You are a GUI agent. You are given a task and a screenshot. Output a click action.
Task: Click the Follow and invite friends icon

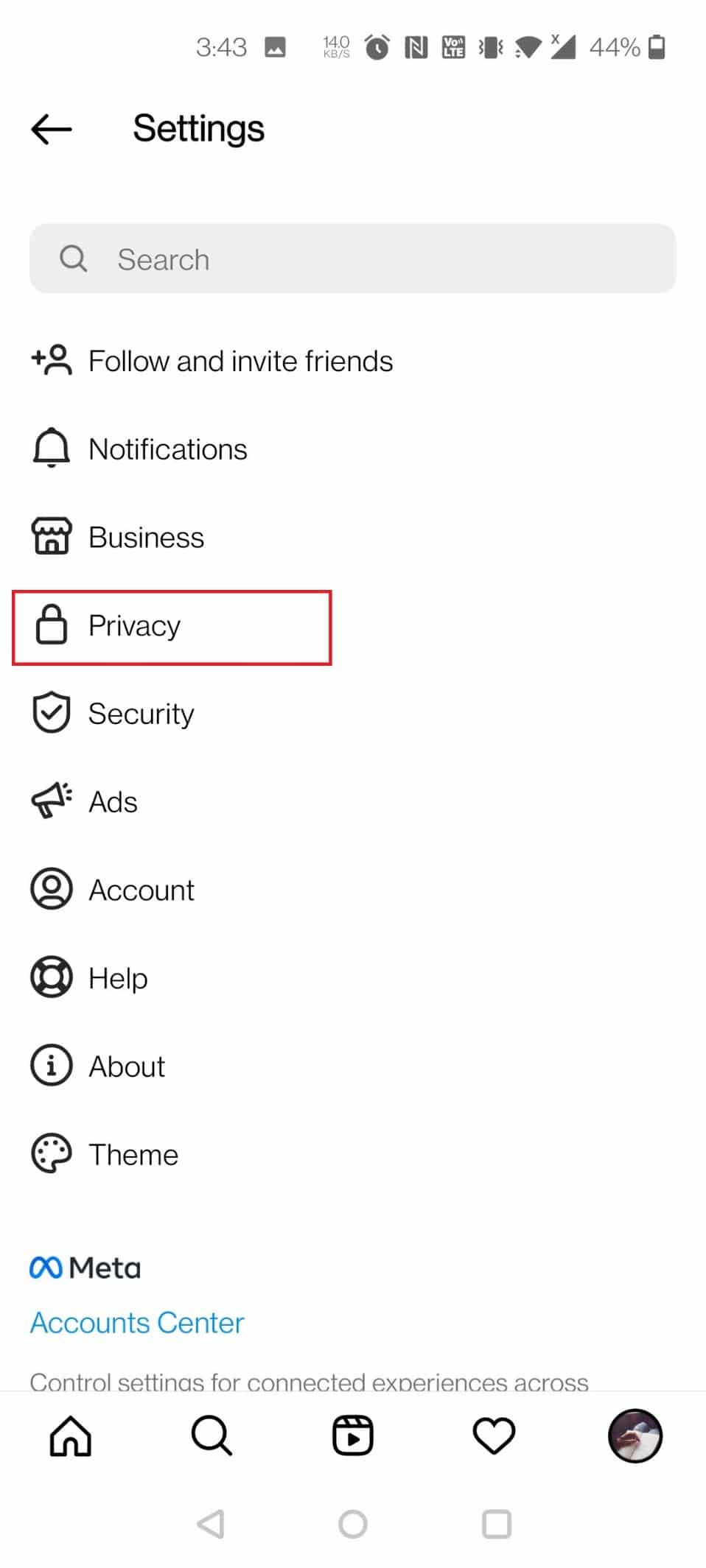pos(50,360)
